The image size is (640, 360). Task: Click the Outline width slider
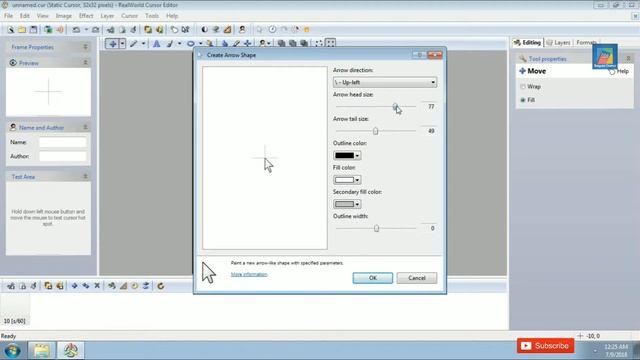pos(376,229)
